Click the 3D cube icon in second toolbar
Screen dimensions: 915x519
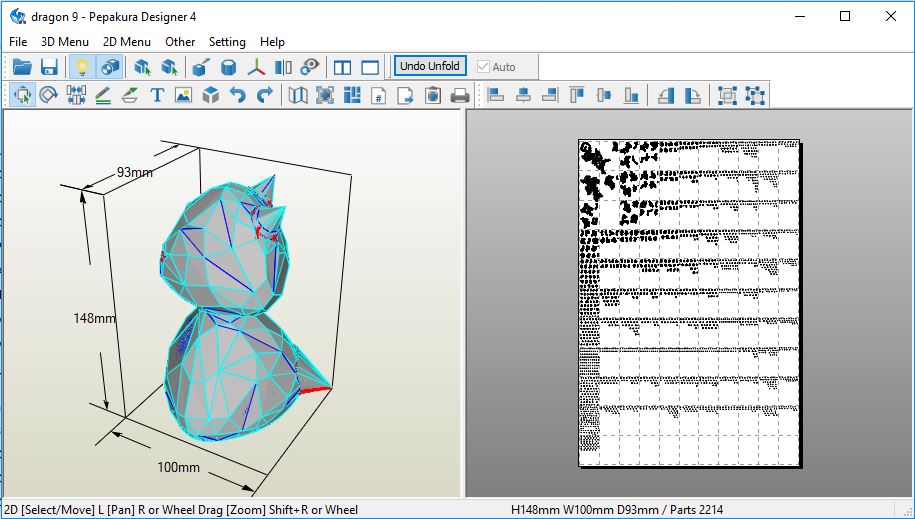click(x=211, y=95)
